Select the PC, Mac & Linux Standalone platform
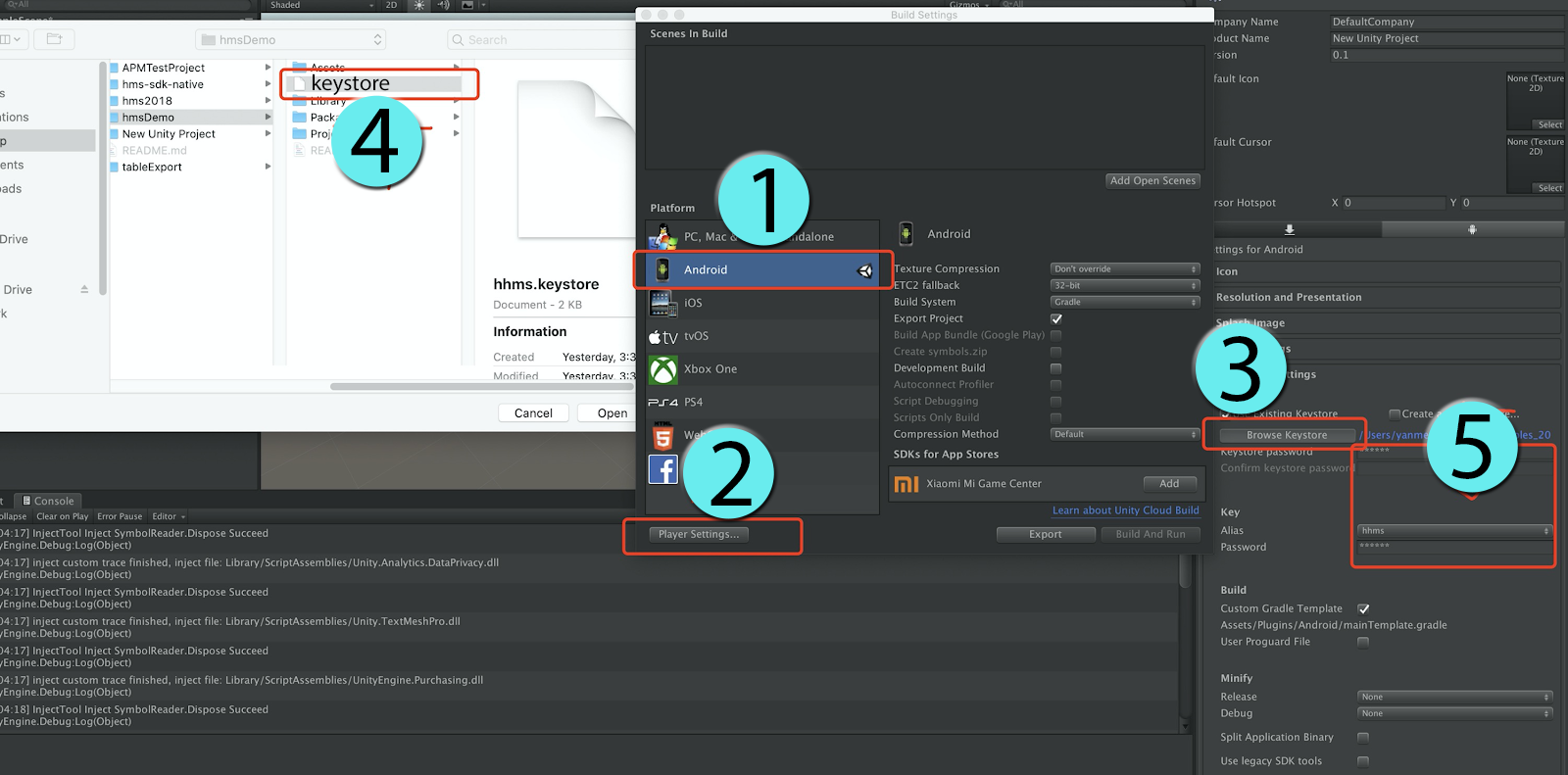The image size is (1568, 775). pyautogui.click(x=762, y=236)
